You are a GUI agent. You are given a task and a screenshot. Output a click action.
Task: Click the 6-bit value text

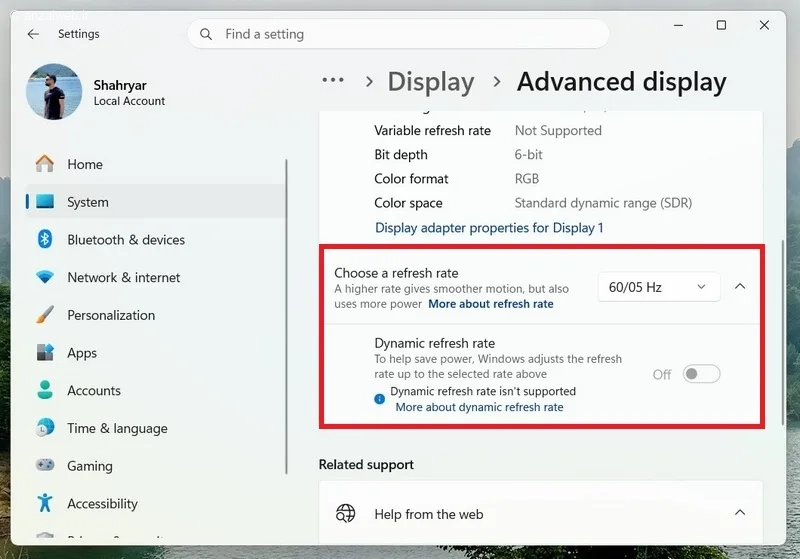tap(528, 155)
